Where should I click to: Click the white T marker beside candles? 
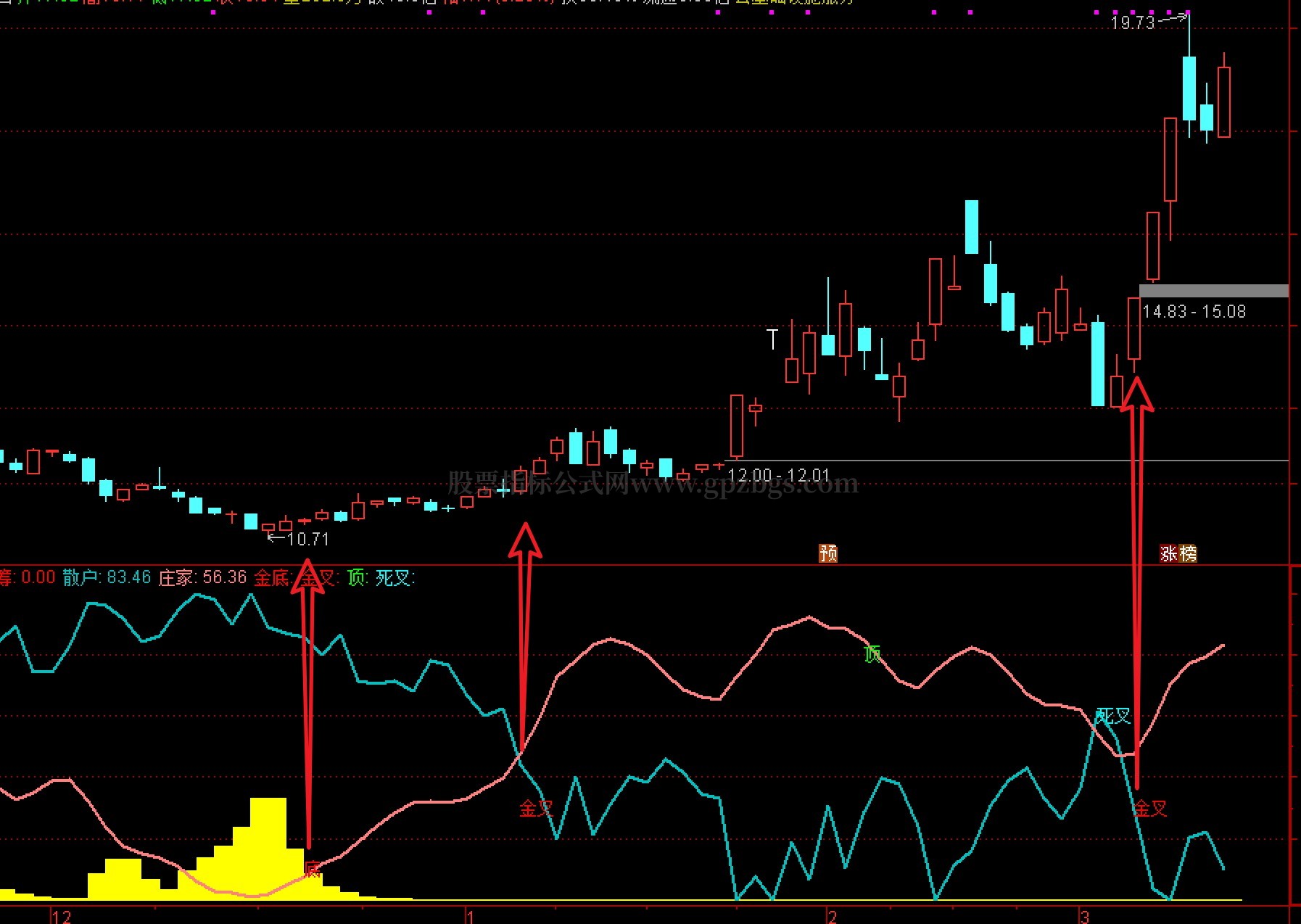[x=772, y=339]
